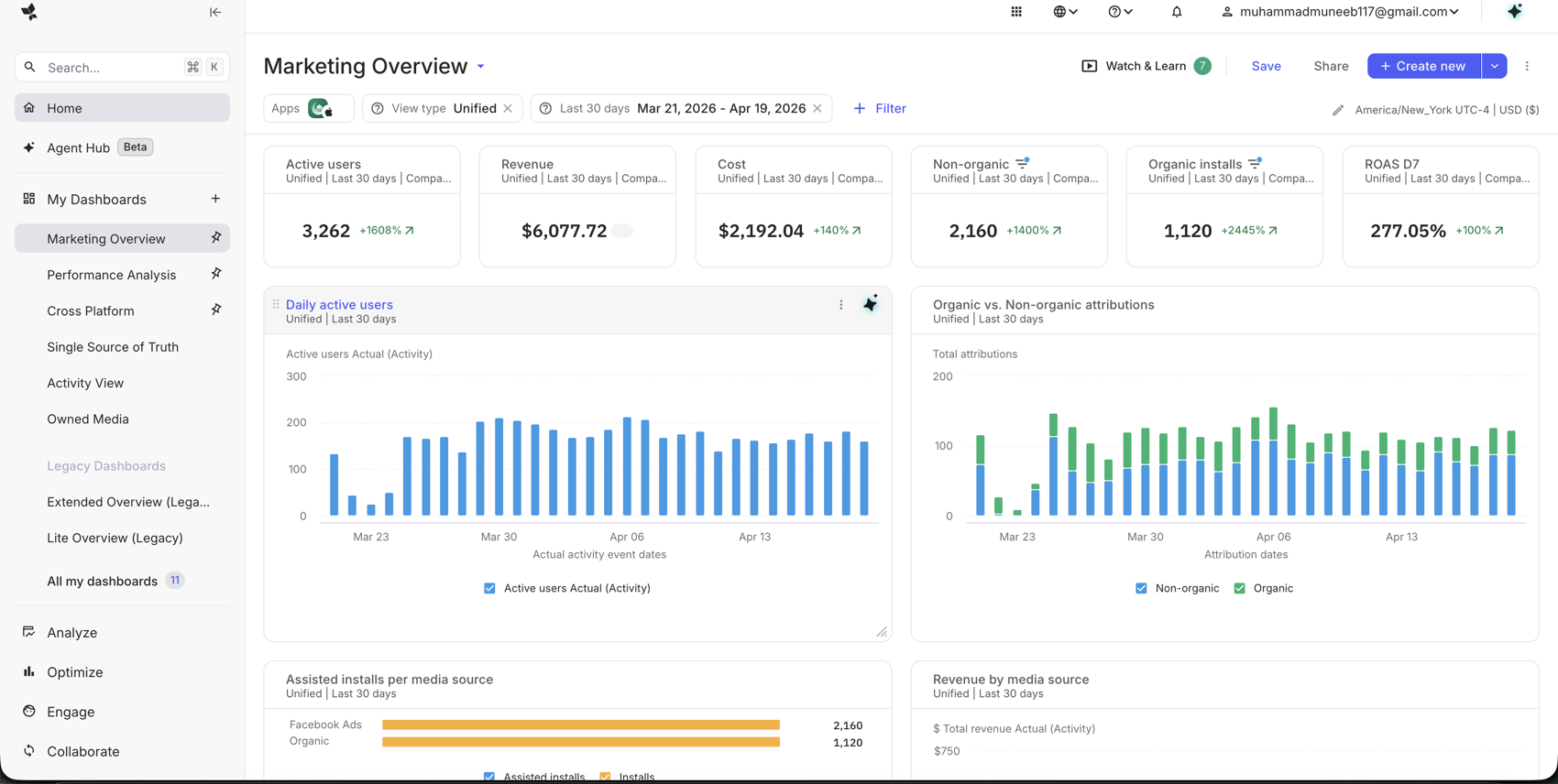
Task: Click Watch & Learn button
Action: pyautogui.click(x=1146, y=66)
